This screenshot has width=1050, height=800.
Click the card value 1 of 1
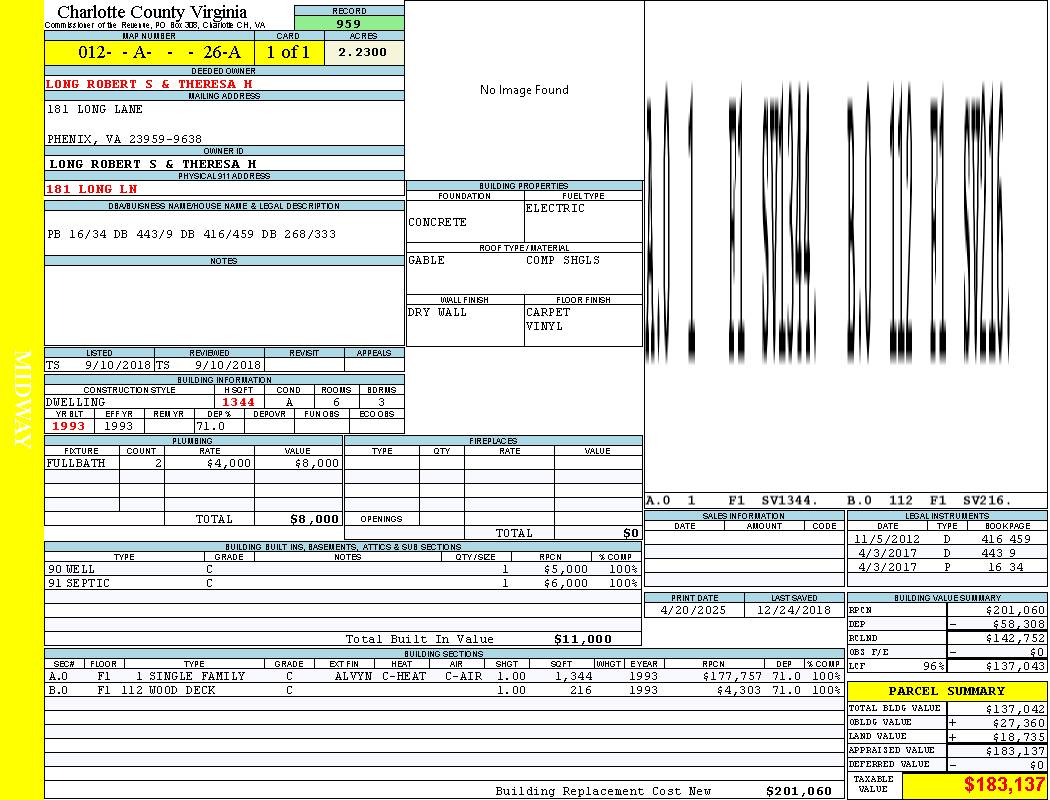tap(288, 52)
